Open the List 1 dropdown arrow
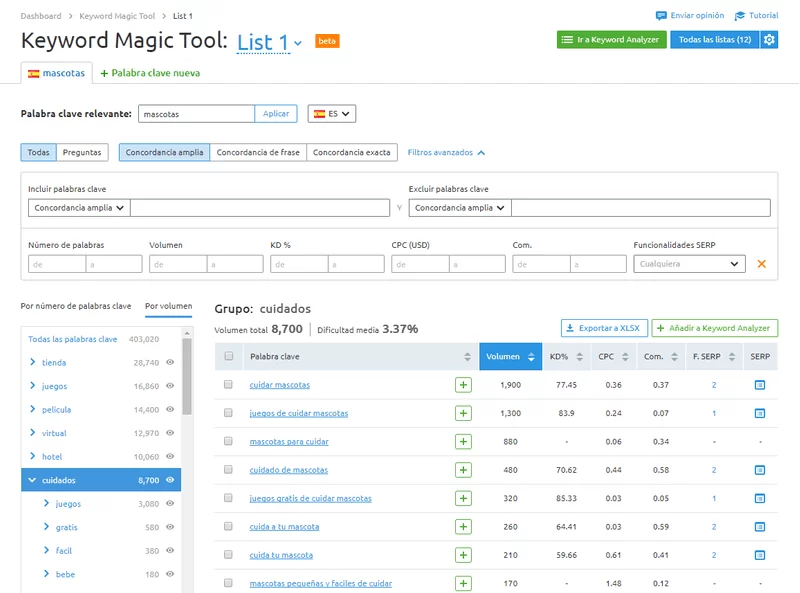This screenshot has width=800, height=593. click(297, 43)
